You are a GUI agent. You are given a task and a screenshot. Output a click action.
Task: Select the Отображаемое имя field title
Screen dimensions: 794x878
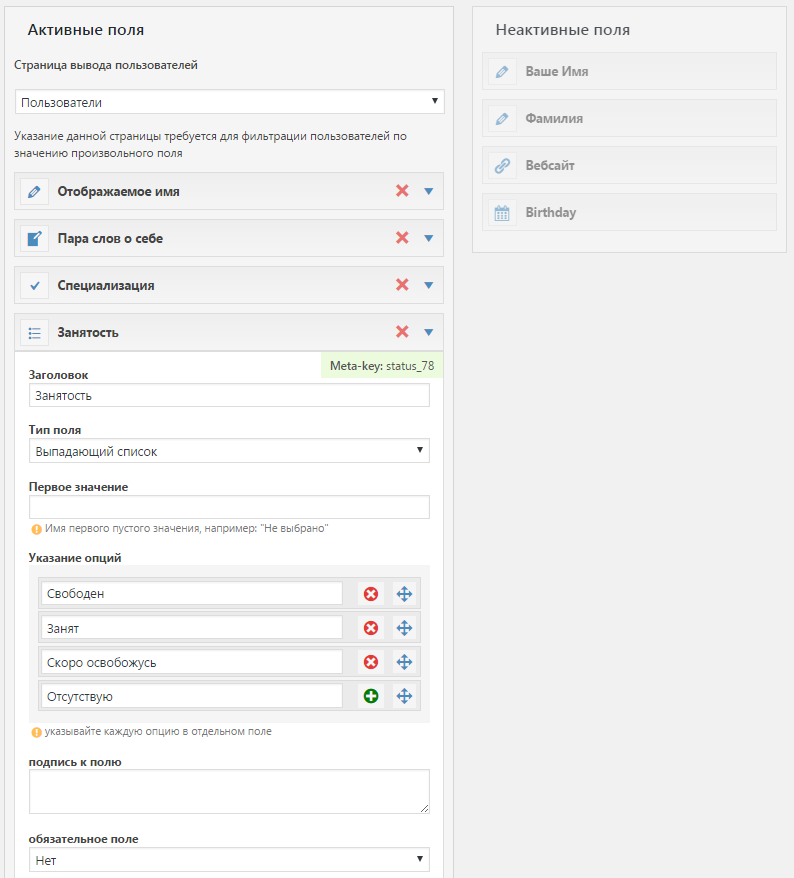click(x=118, y=192)
